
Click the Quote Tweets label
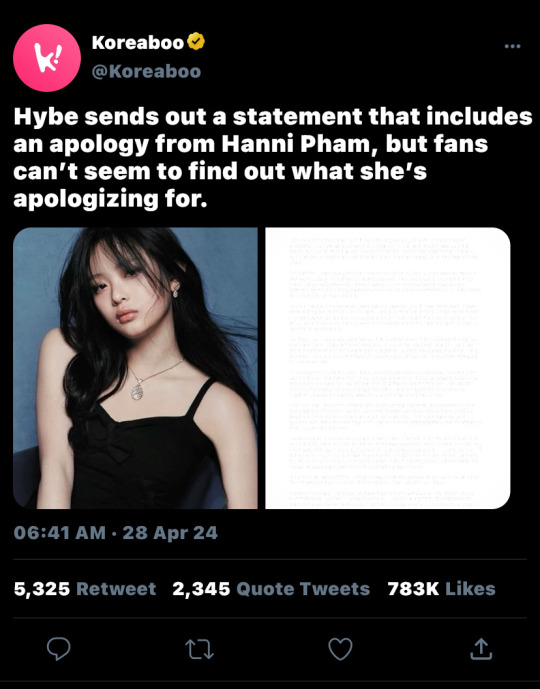click(x=303, y=589)
